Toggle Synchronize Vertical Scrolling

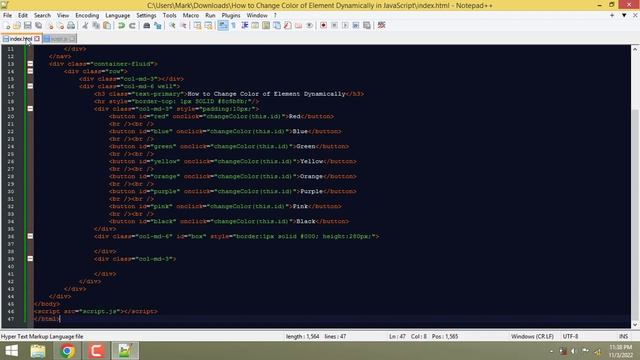point(198,25)
